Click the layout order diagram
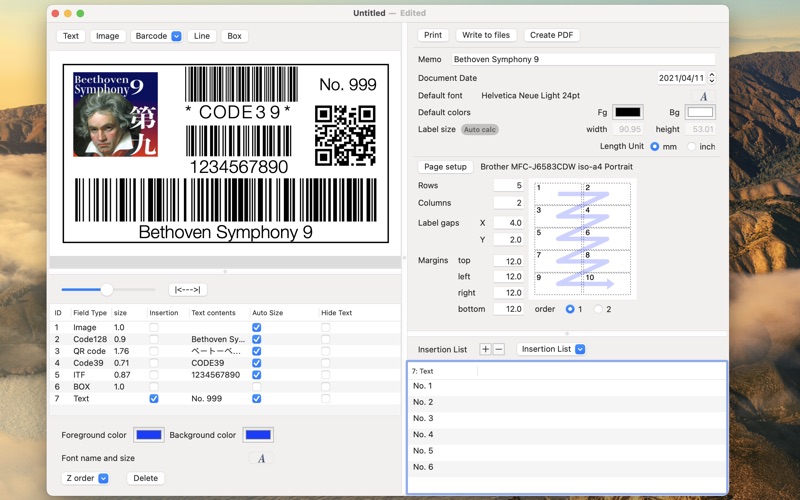 [583, 239]
